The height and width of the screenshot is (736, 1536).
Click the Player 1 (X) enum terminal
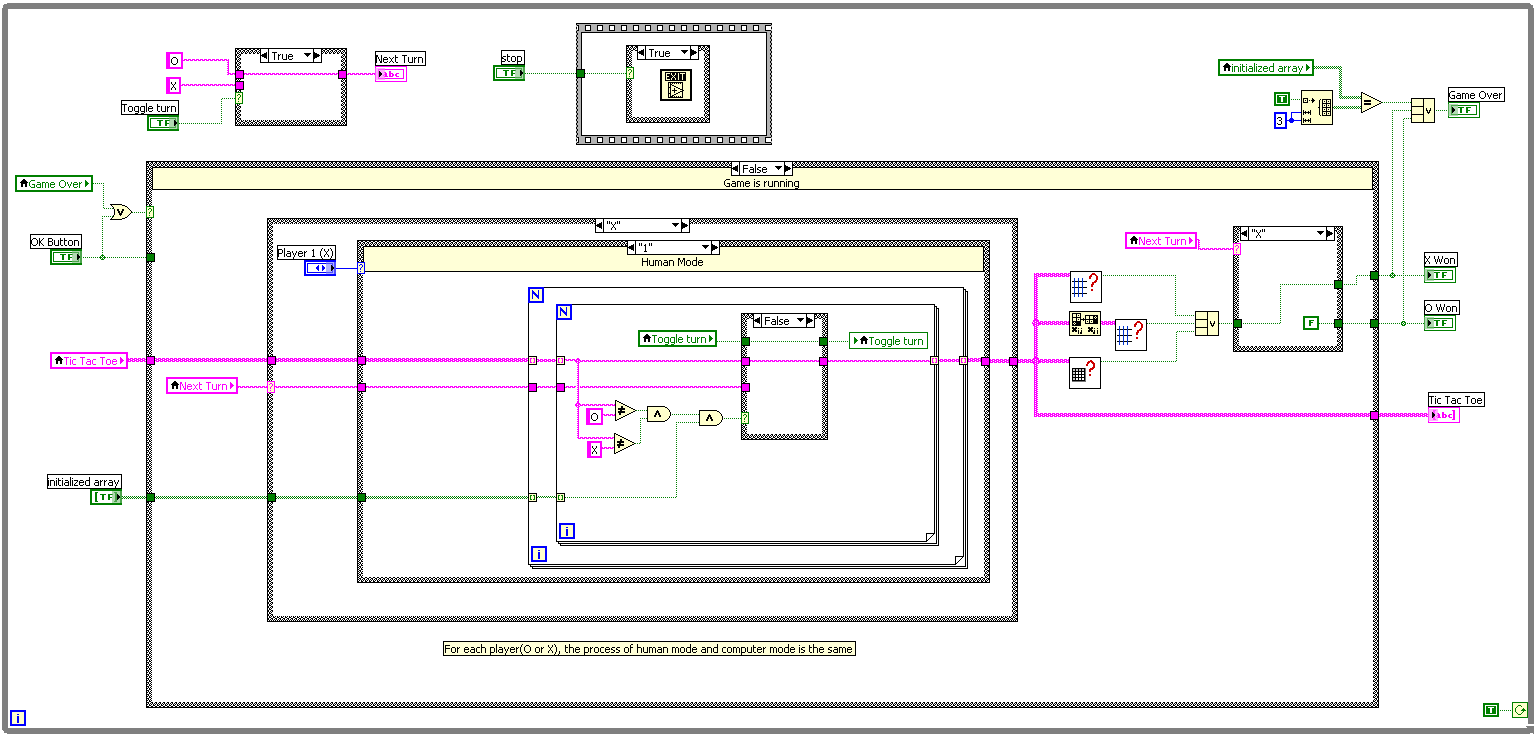tap(321, 268)
